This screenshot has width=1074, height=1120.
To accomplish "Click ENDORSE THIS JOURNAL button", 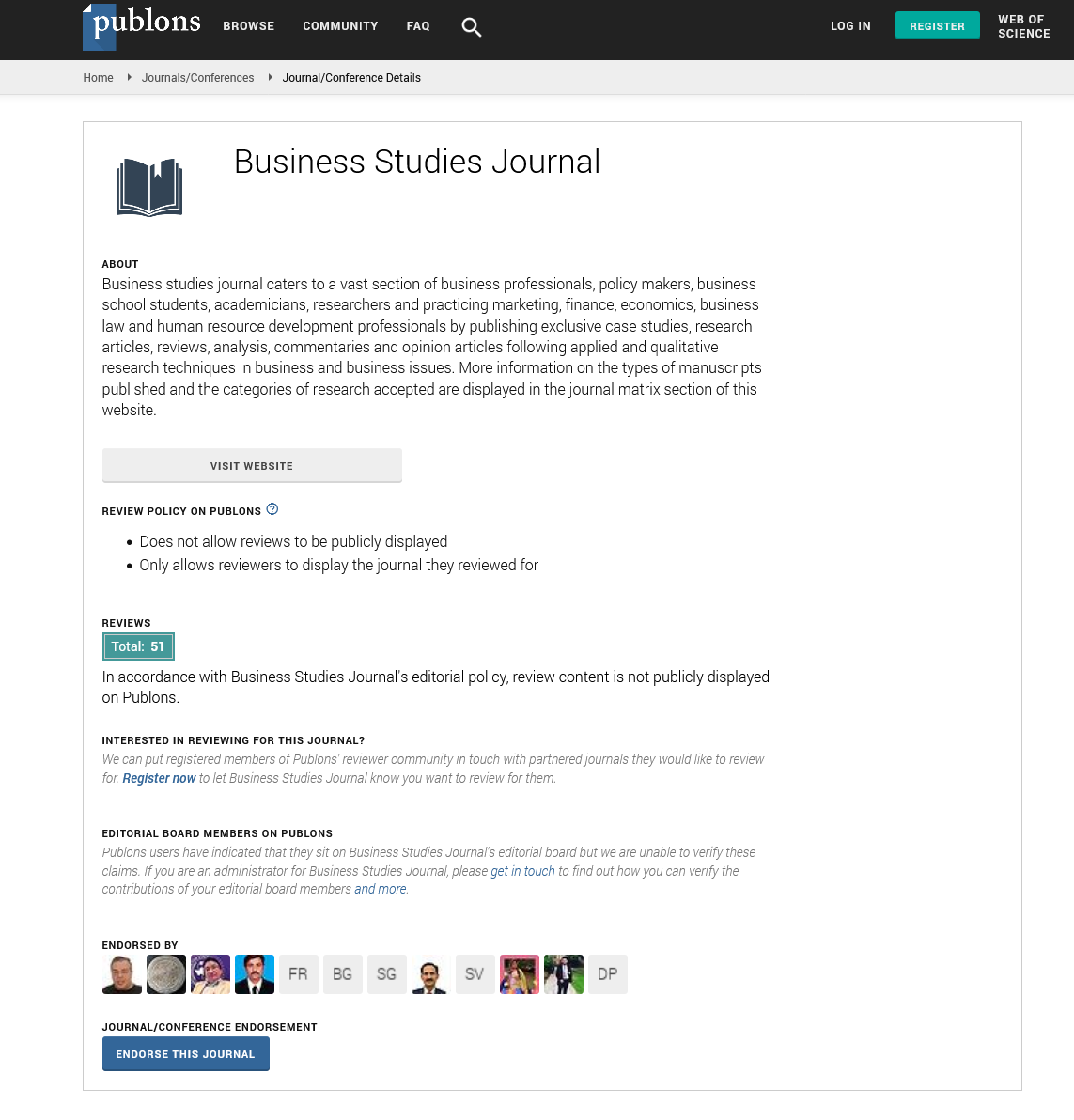I will pos(186,1054).
